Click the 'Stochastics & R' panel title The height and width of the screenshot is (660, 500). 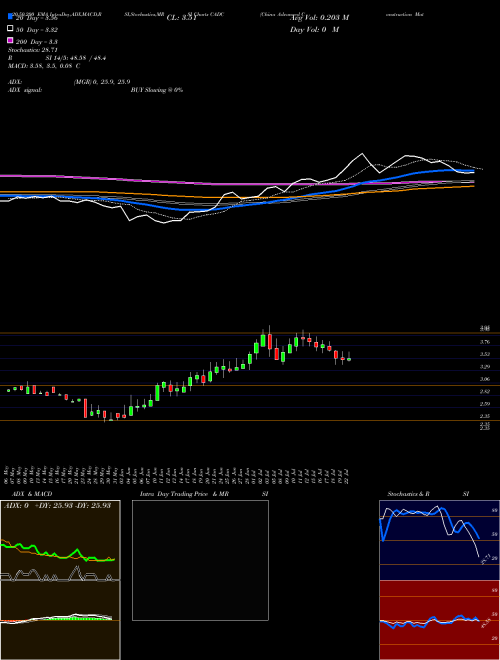tap(408, 494)
